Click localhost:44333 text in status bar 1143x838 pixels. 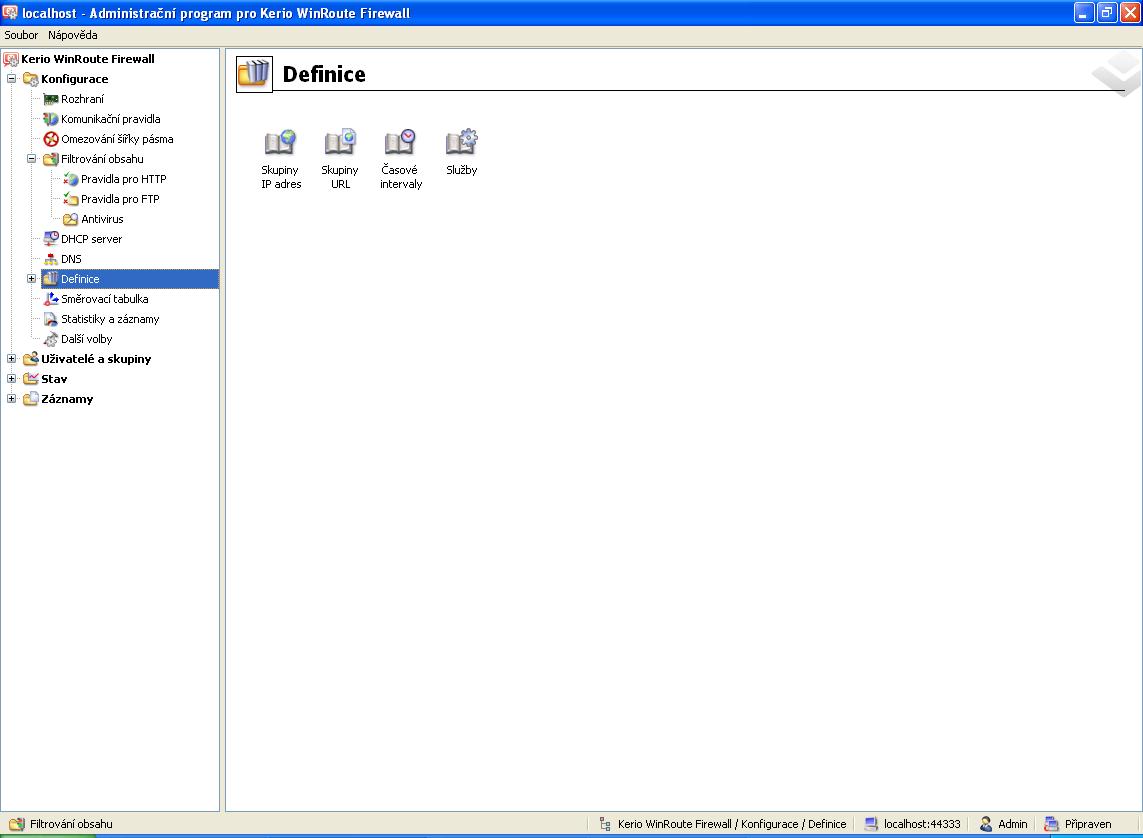tap(922, 824)
